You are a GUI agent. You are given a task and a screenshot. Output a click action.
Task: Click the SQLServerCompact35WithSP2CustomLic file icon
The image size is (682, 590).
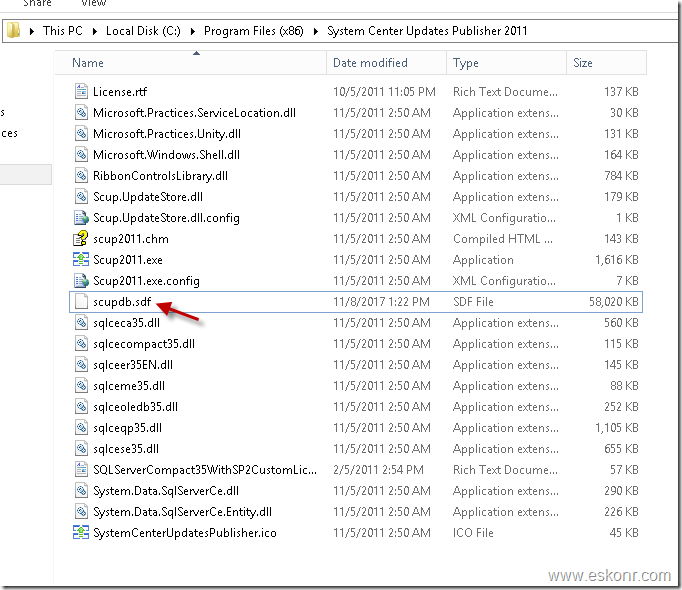tap(81, 469)
